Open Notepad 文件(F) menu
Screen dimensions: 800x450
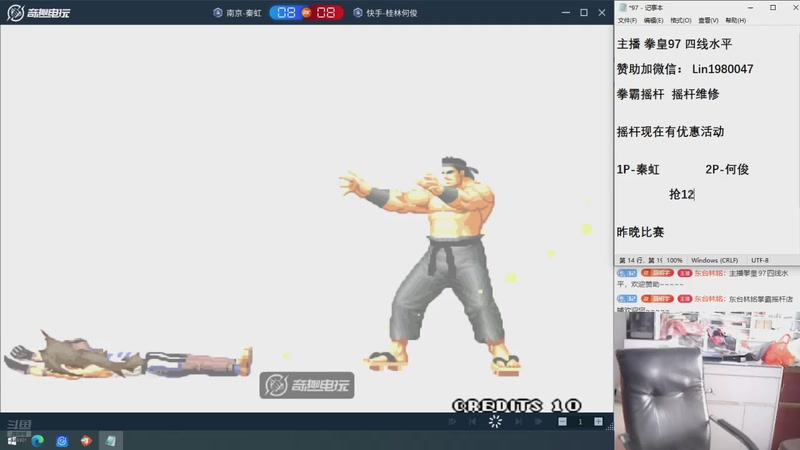click(627, 20)
